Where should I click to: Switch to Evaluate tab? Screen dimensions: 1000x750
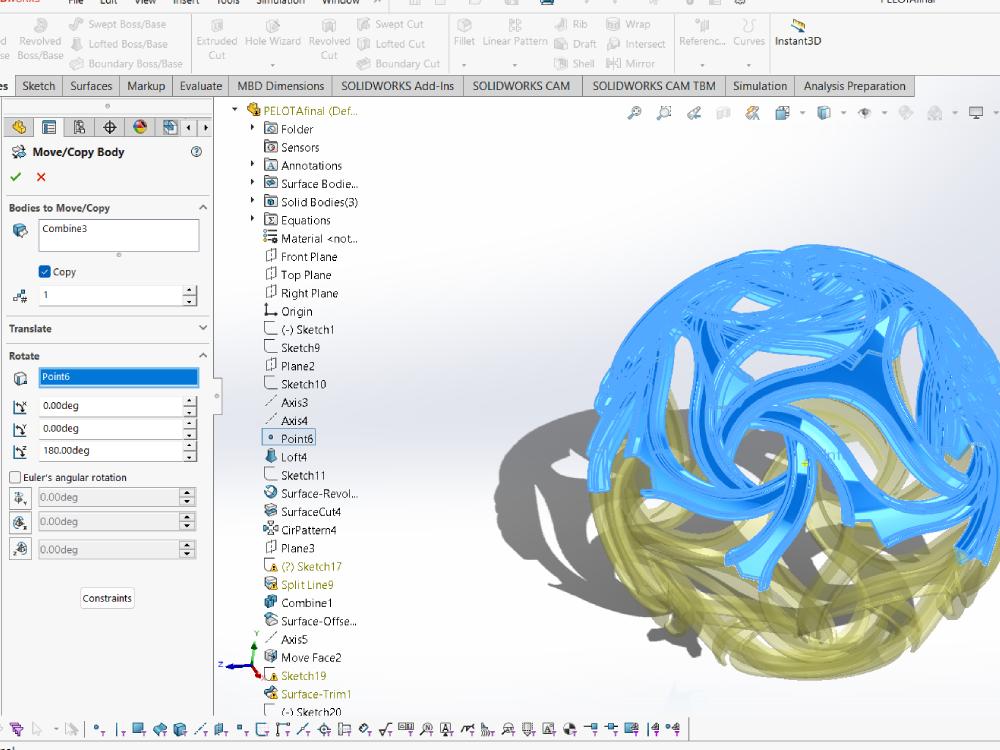pyautogui.click(x=201, y=86)
